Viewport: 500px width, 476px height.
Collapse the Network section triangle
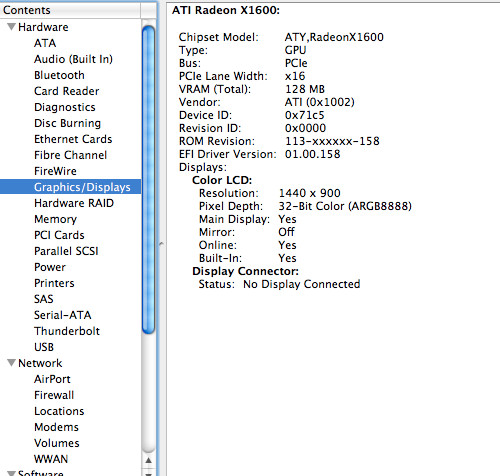(x=11, y=363)
